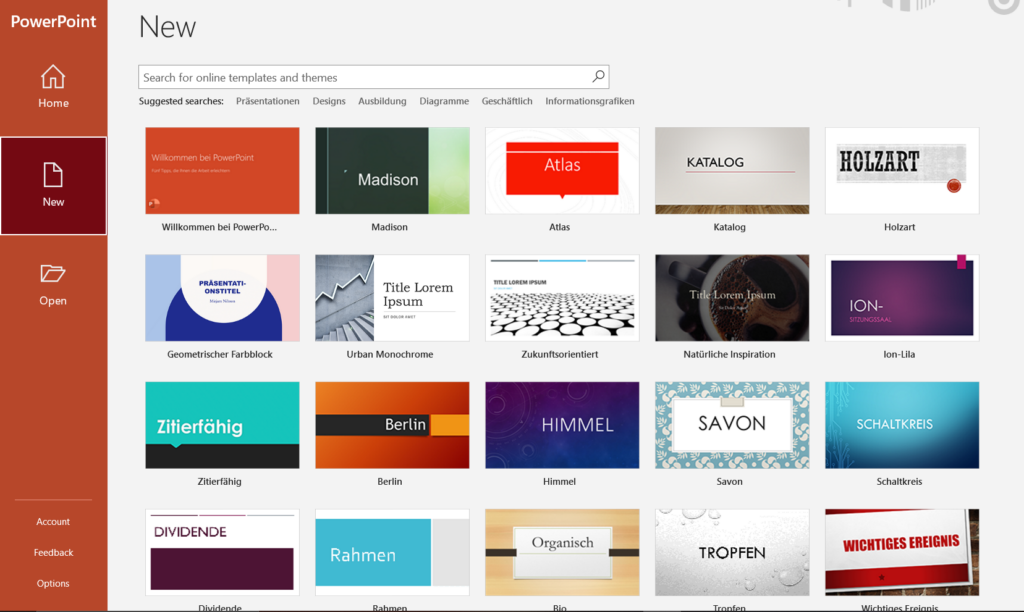Select Diagramme suggested search

[x=444, y=101]
